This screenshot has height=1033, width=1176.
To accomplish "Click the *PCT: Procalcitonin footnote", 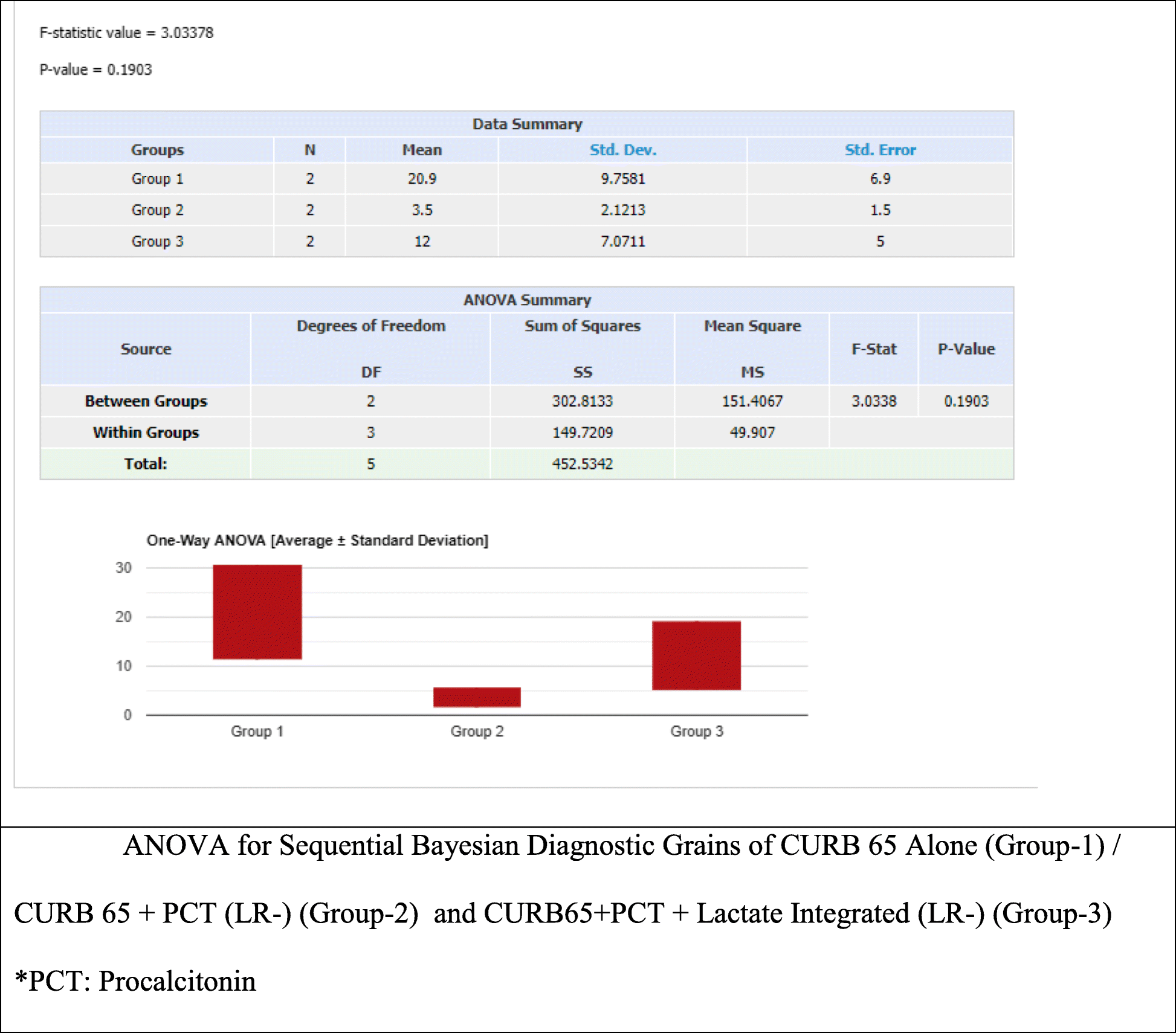I will pyautogui.click(x=135, y=981).
